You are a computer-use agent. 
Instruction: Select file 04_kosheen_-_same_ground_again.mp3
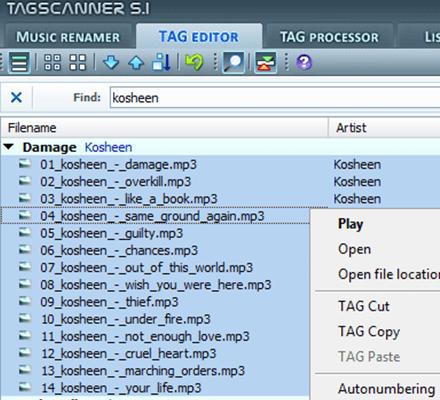click(x=152, y=216)
